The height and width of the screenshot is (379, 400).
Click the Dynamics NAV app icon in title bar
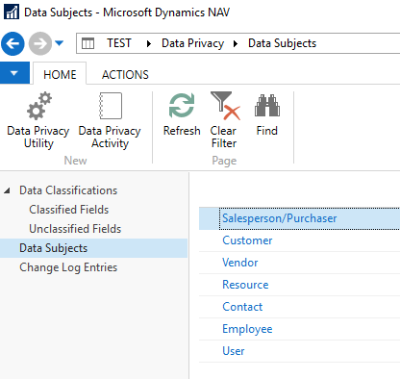coord(12,12)
